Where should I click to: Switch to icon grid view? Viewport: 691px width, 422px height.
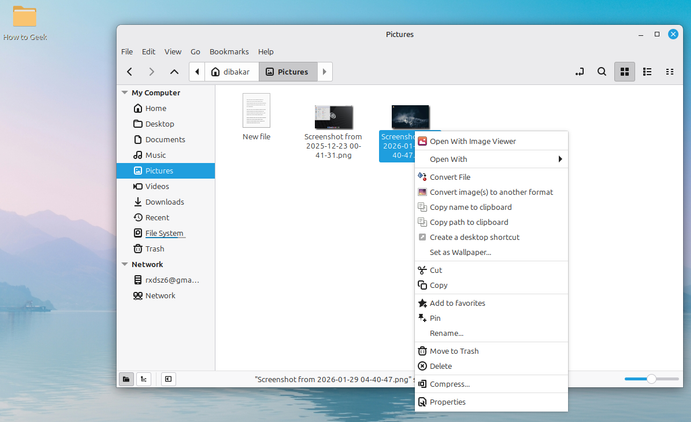tap(624, 72)
